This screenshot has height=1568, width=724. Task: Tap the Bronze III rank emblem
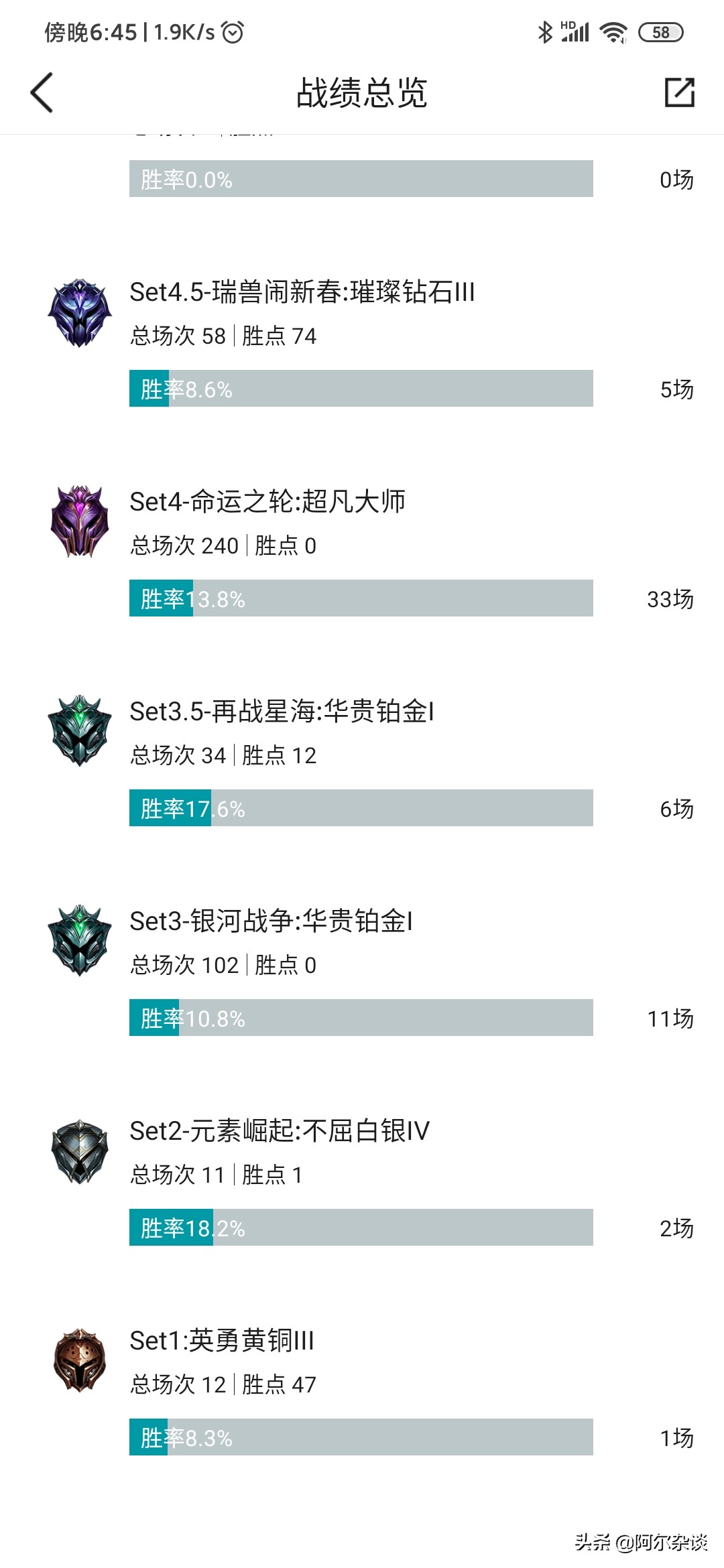pos(80,1360)
